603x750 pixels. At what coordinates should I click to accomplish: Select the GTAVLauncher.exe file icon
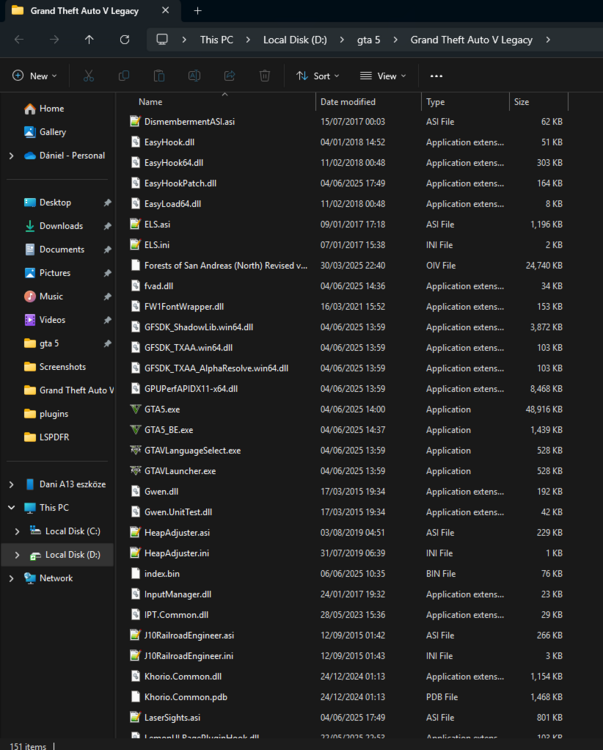[136, 471]
